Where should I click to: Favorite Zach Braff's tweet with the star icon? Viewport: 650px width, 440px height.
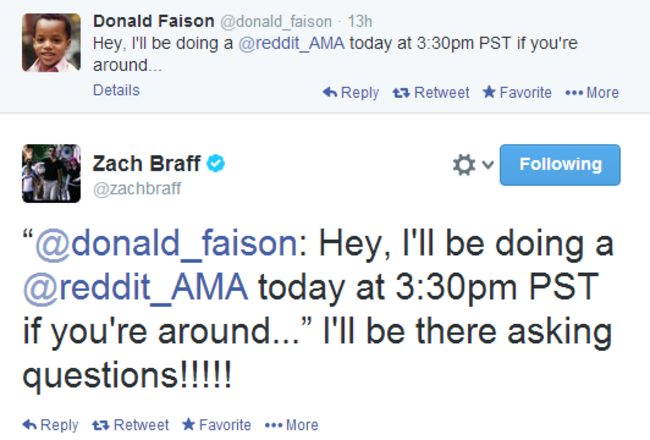click(189, 424)
